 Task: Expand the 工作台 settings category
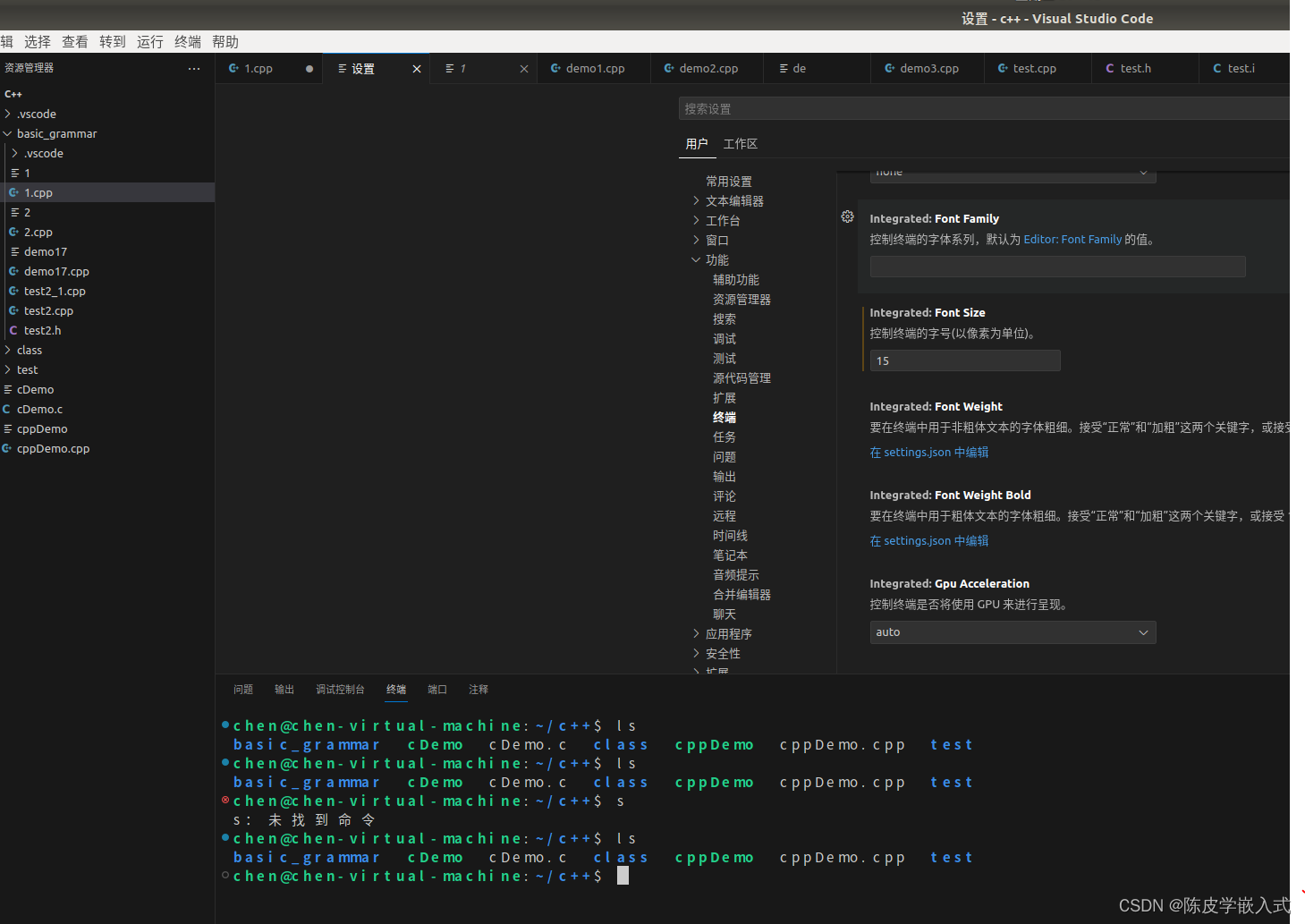click(x=696, y=220)
